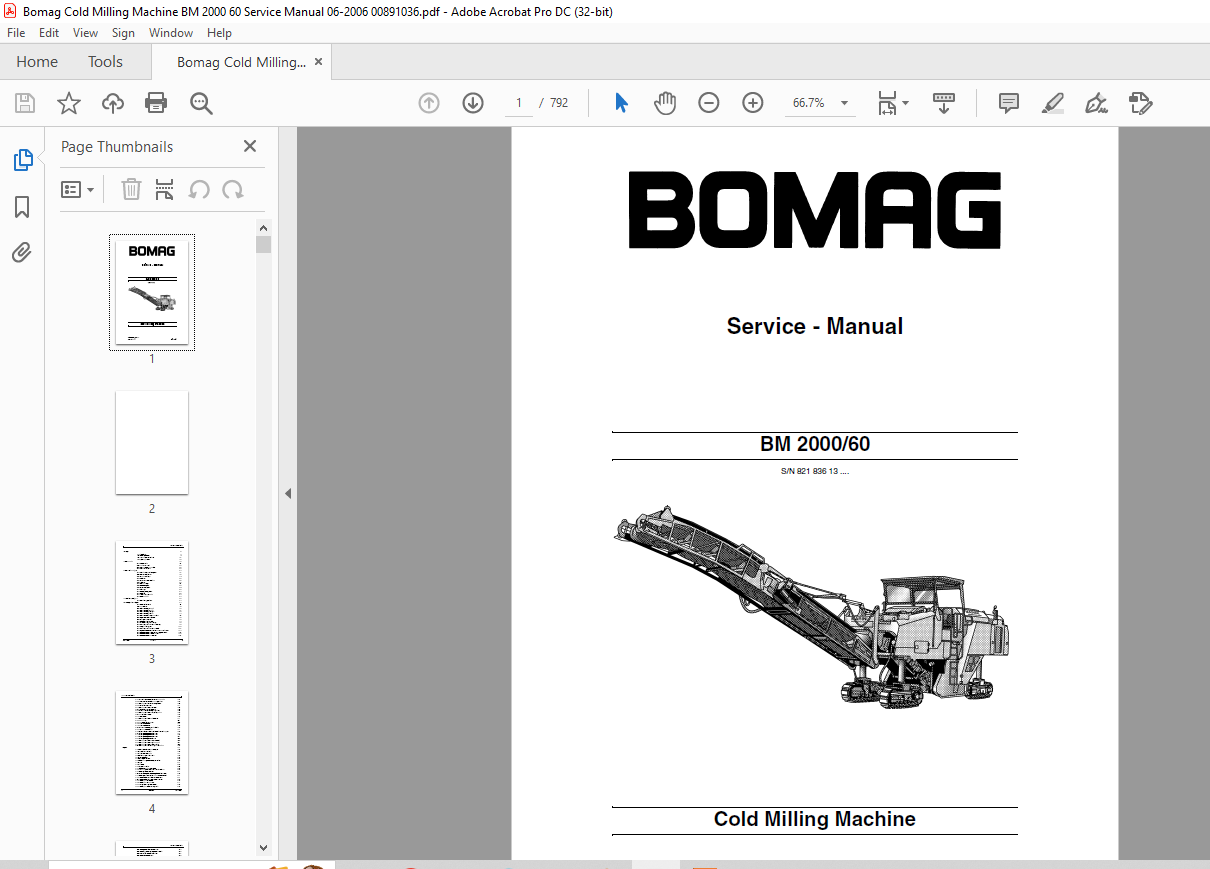Screen dimensions: 1210x869
Task: Click the 'BM 2000/60' model title
Action: click(x=815, y=444)
